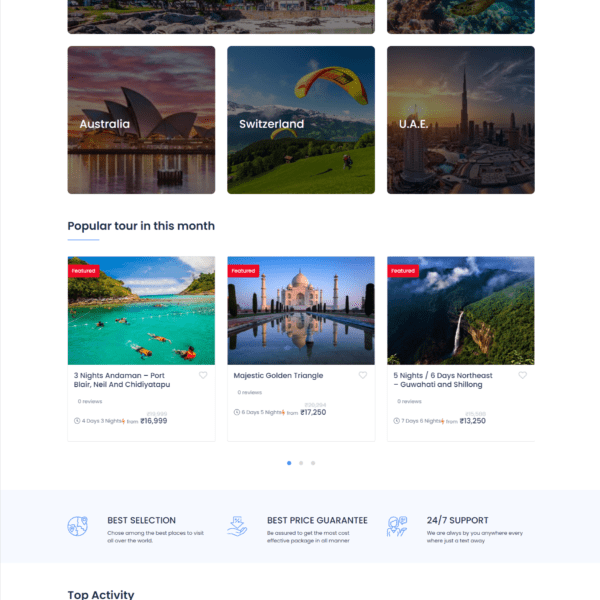
Task: Open the Australia destination tile
Action: (141, 120)
